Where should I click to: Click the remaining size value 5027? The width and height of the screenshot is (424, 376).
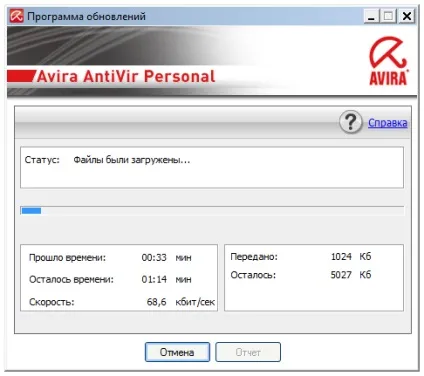(341, 275)
